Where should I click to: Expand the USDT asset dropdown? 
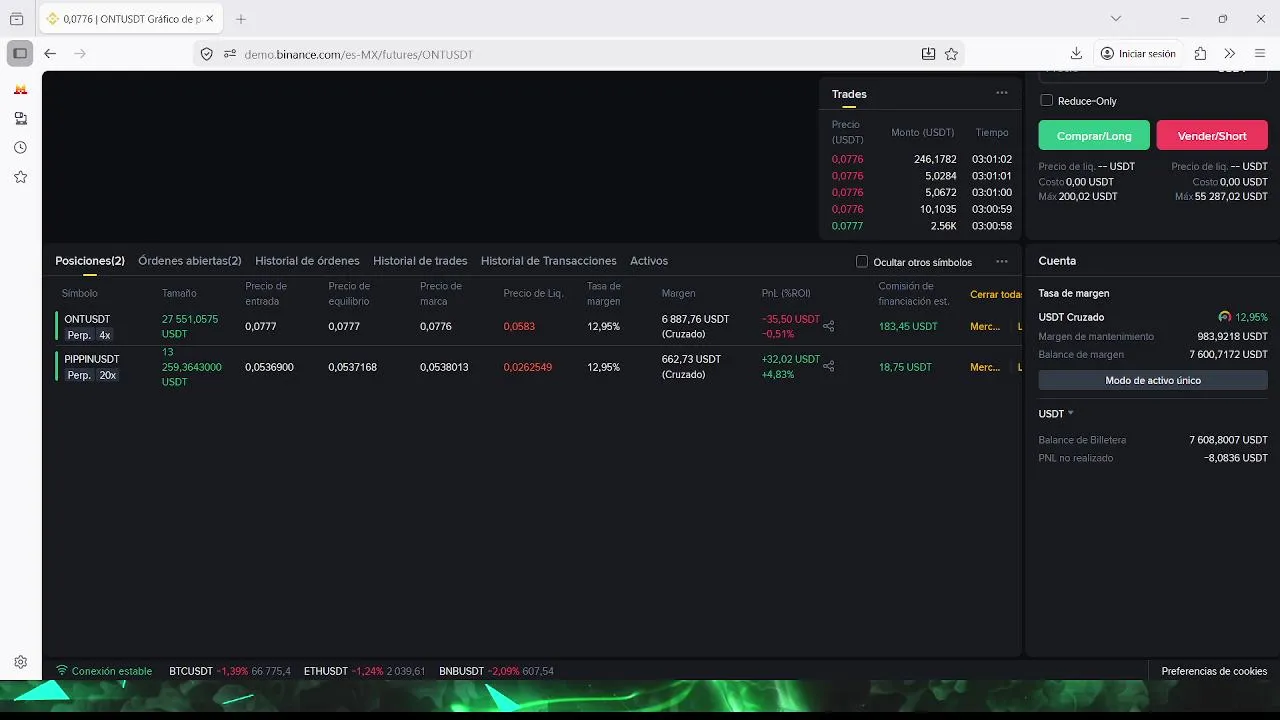(x=1056, y=413)
